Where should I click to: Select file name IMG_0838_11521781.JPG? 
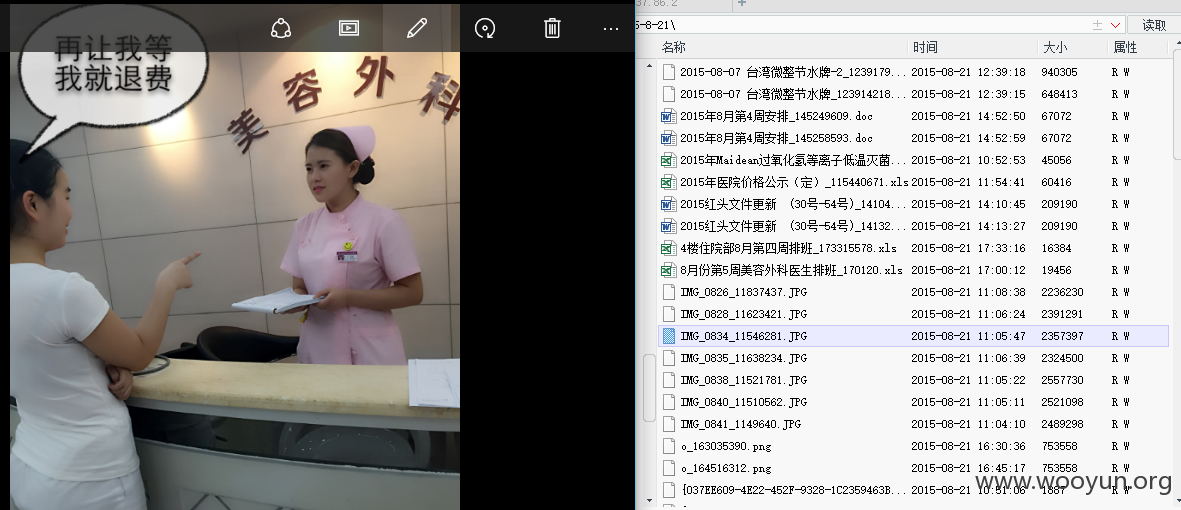(743, 380)
